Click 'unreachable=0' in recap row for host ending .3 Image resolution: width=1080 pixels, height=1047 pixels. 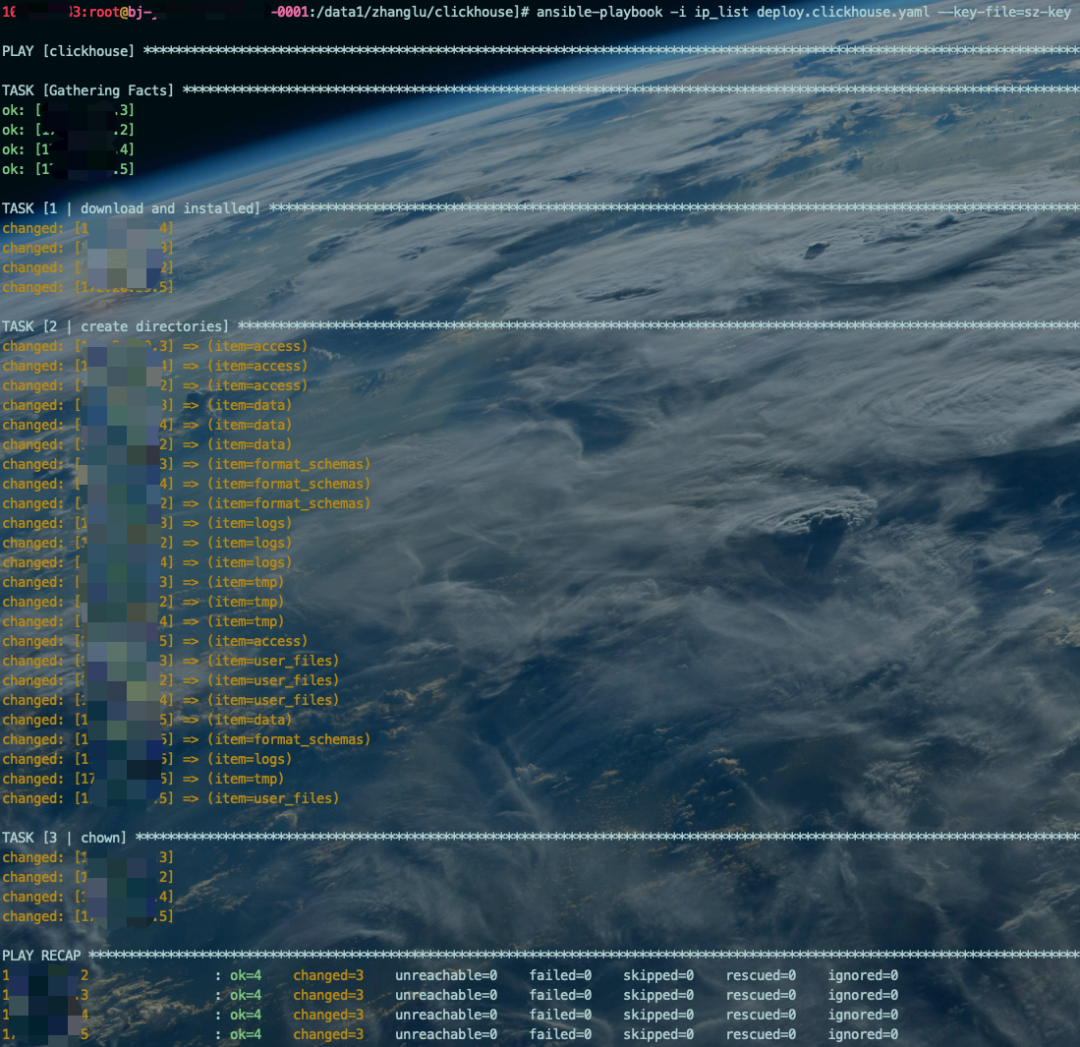click(446, 995)
